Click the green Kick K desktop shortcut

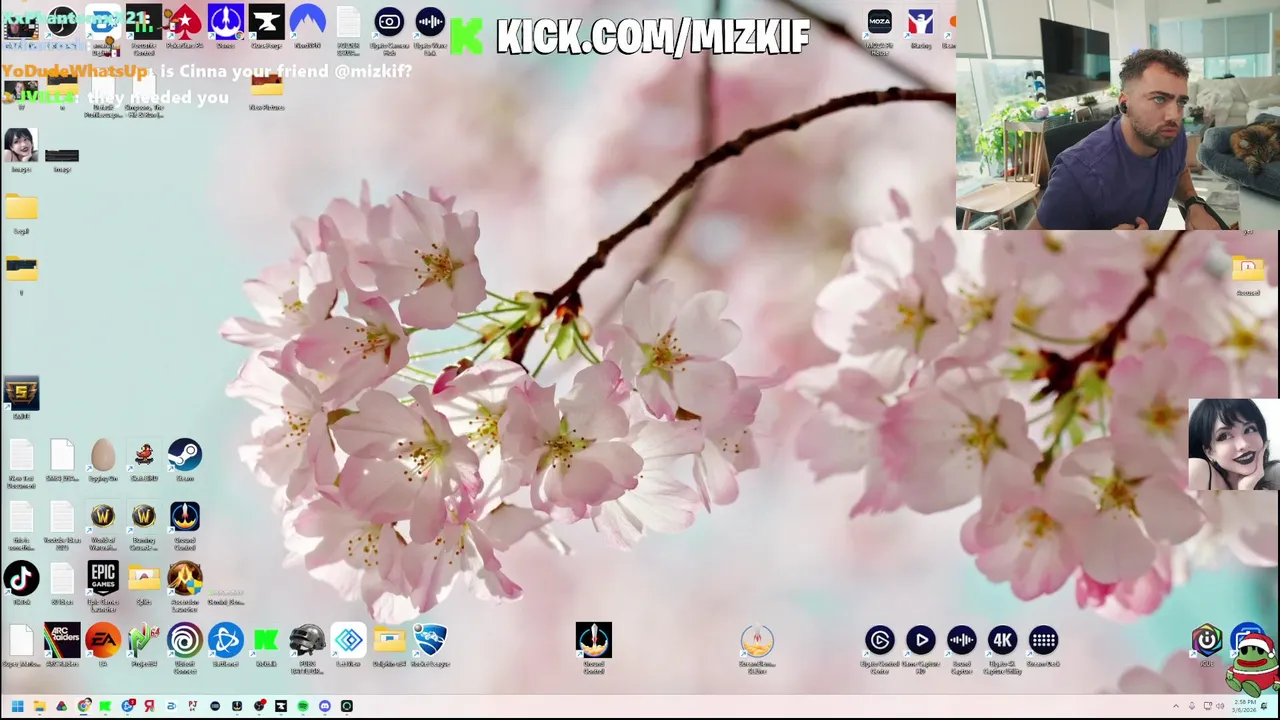point(266,640)
